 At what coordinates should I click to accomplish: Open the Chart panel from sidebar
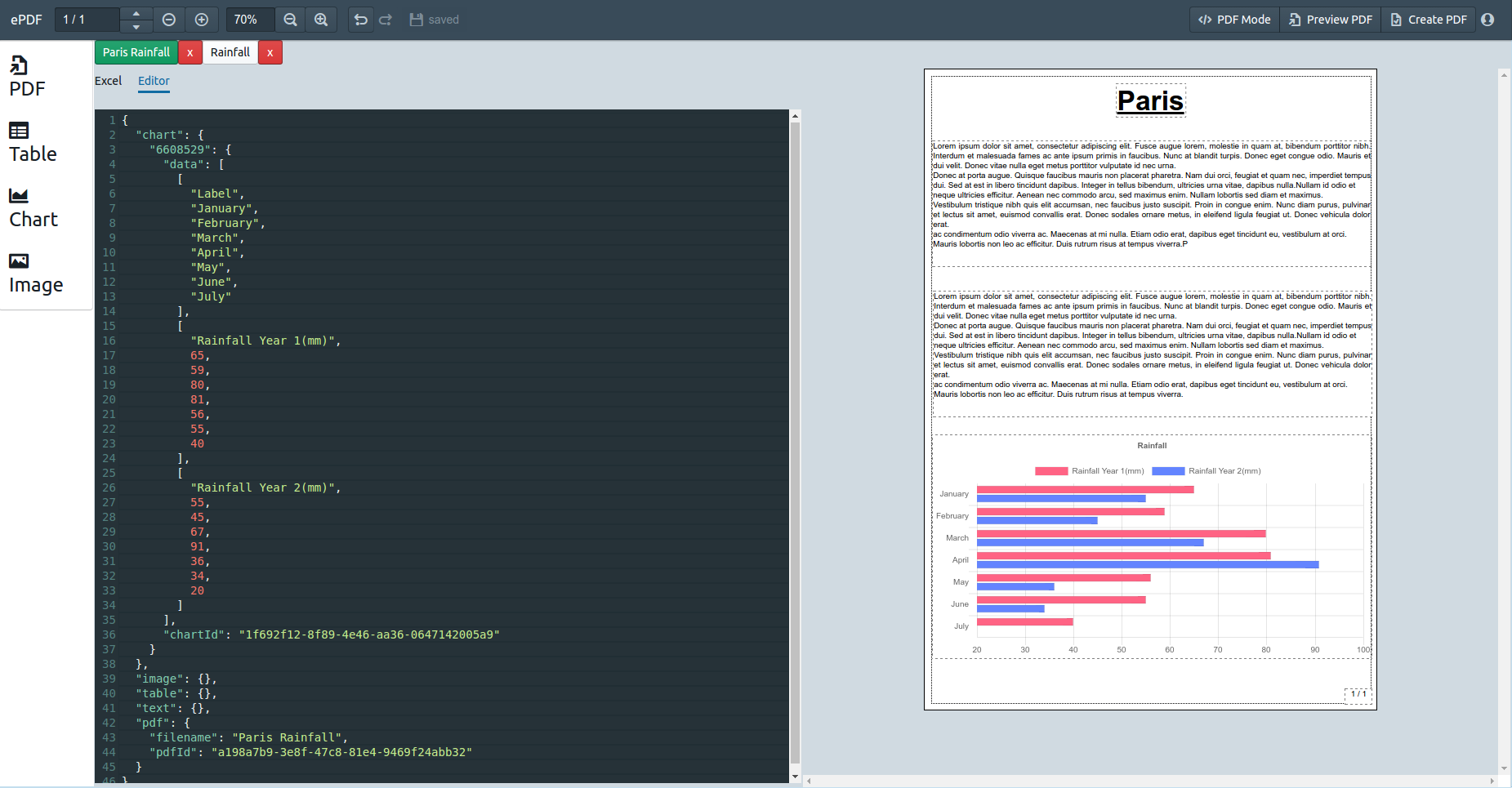pyautogui.click(x=33, y=208)
